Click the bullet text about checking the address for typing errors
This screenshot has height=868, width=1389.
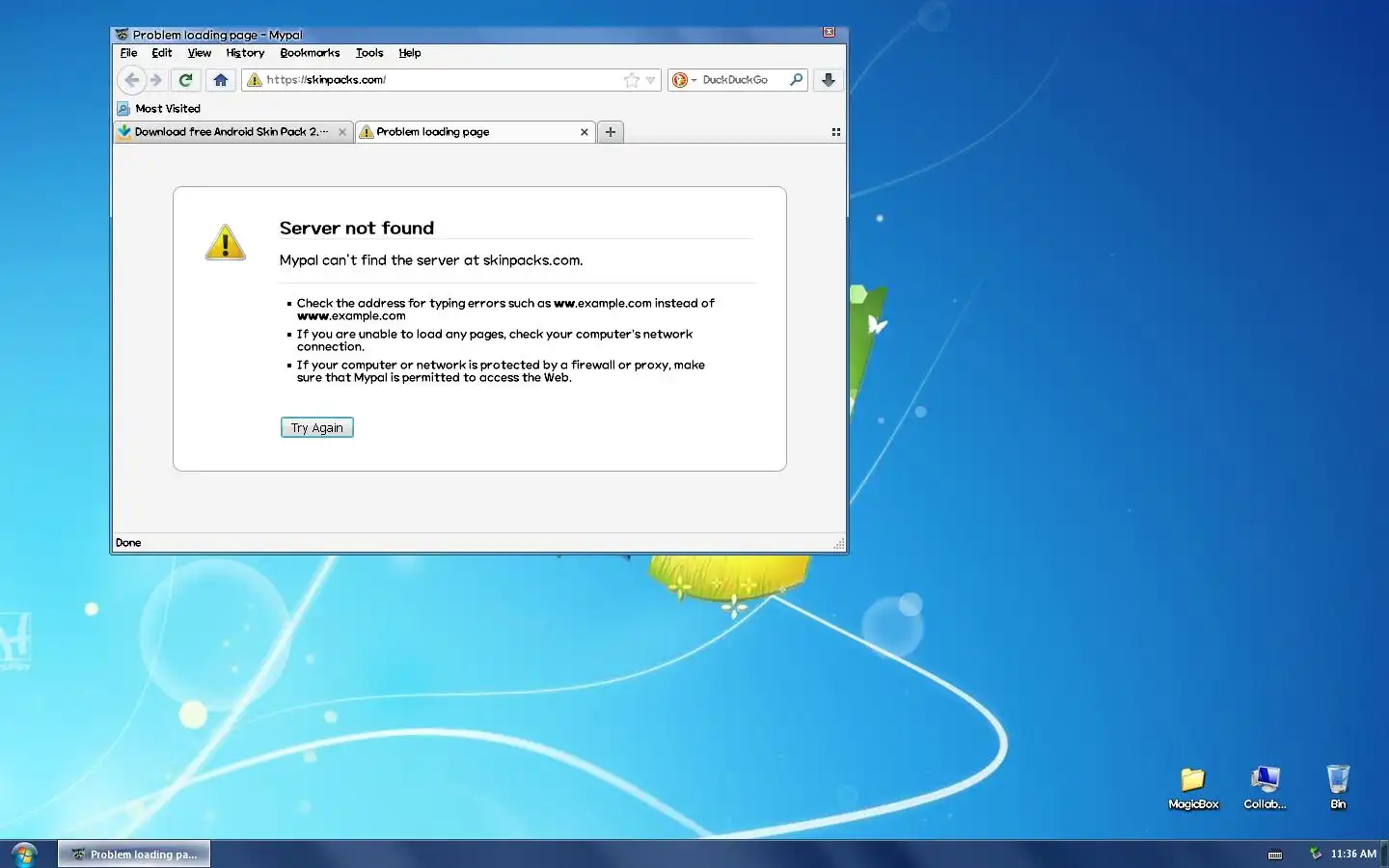(505, 309)
